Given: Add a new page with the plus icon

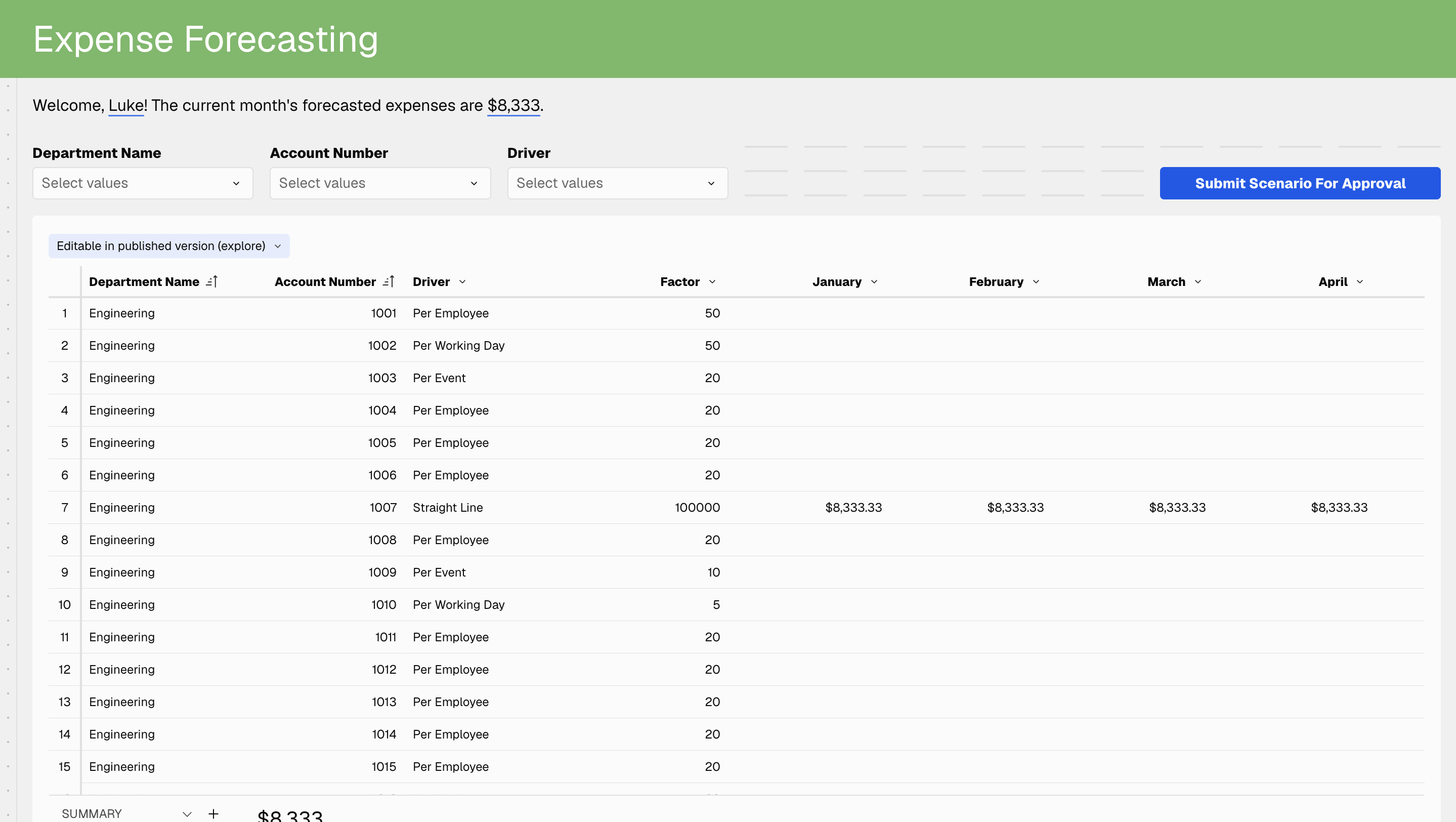Looking at the screenshot, I should coord(213,814).
